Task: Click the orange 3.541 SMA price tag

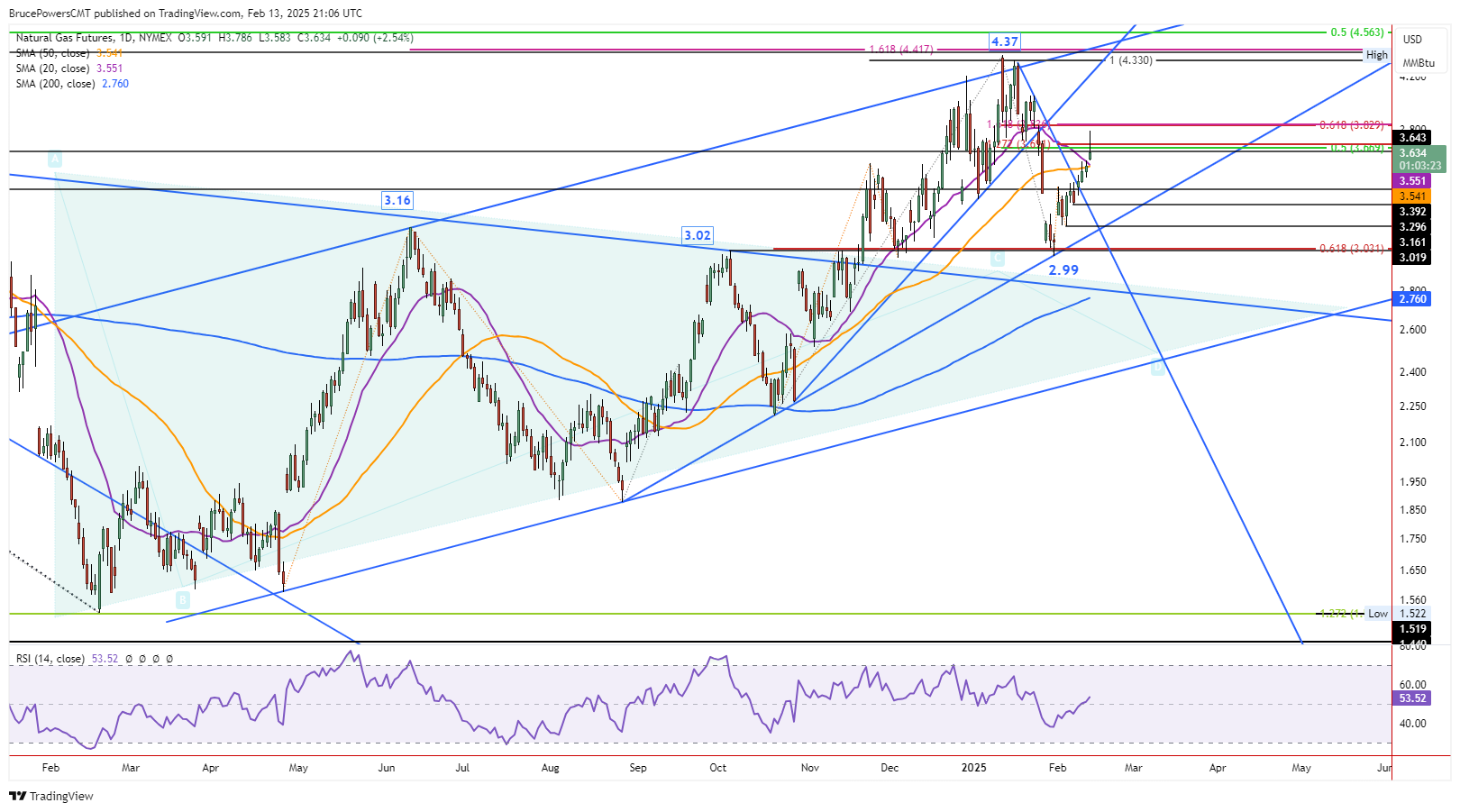Action: (x=1412, y=196)
